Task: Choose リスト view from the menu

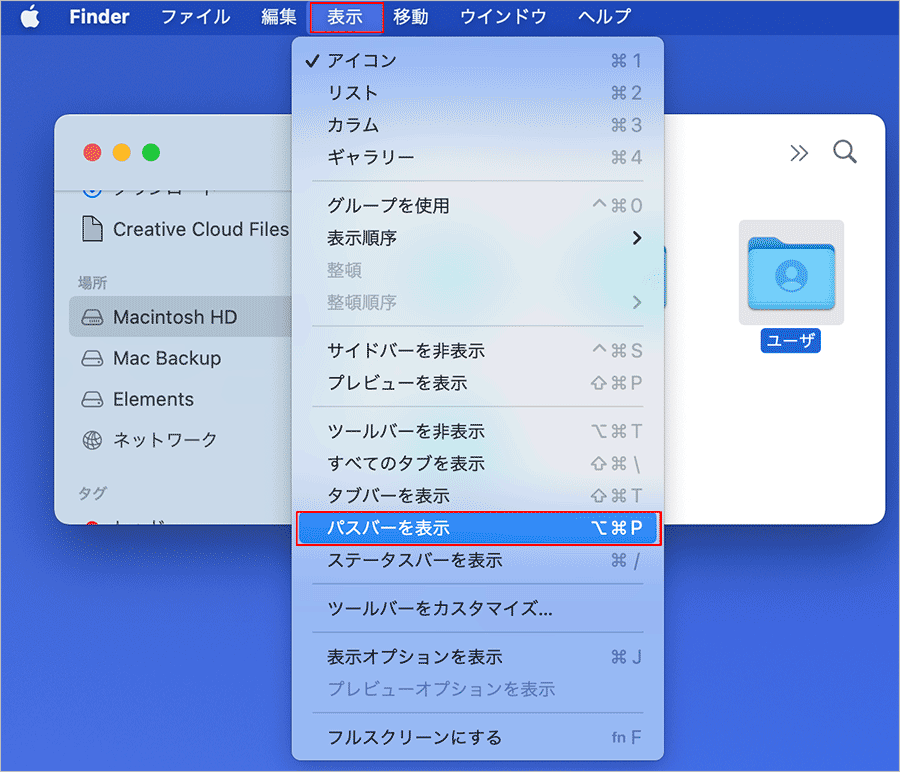Action: 353,93
